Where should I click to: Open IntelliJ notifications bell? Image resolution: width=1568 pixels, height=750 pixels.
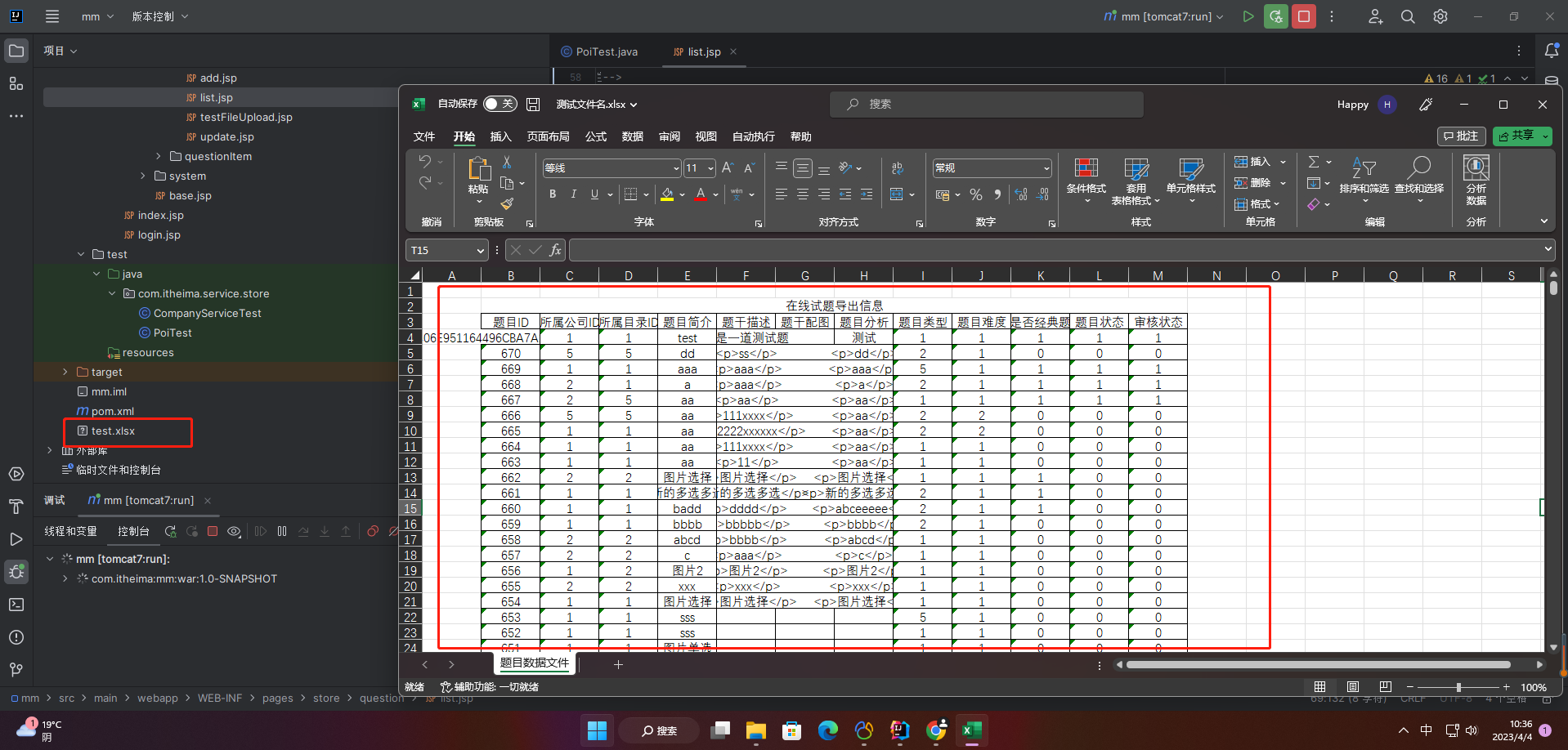click(1551, 51)
